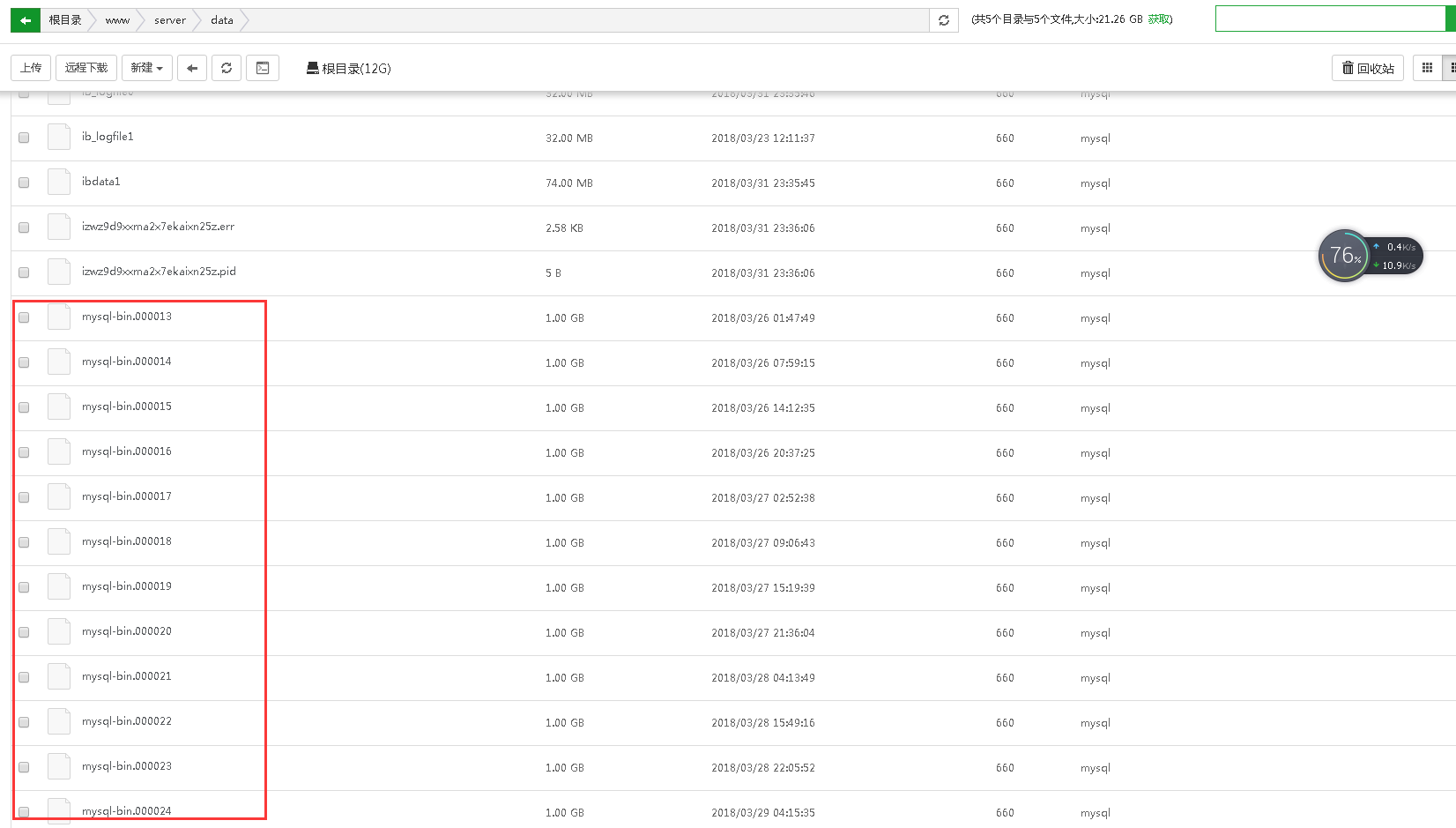Click the toolbar back arrow button
This screenshot has height=828, width=1456.
[x=192, y=68]
